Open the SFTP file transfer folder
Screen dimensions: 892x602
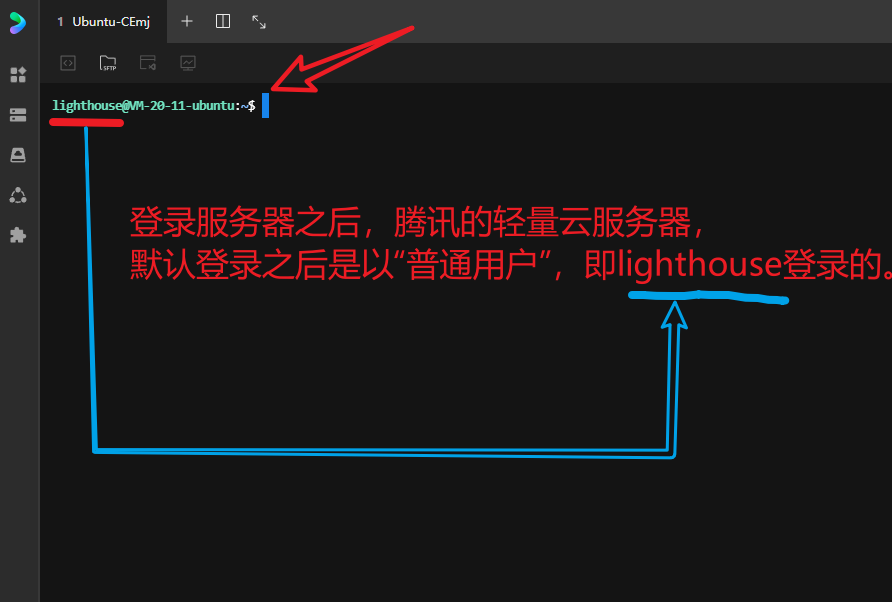pyautogui.click(x=108, y=63)
